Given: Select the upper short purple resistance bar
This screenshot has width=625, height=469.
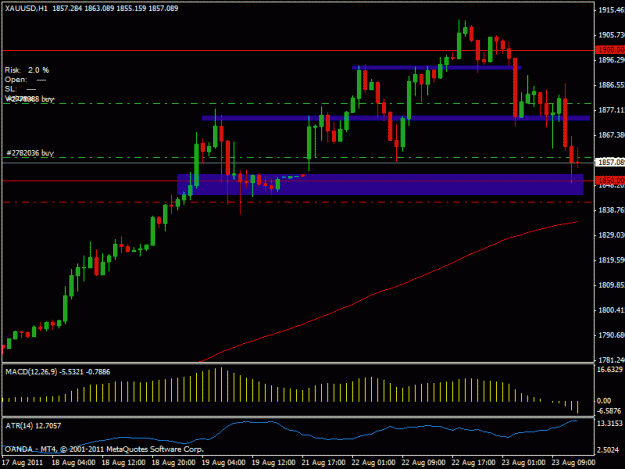Looking at the screenshot, I should point(436,68).
